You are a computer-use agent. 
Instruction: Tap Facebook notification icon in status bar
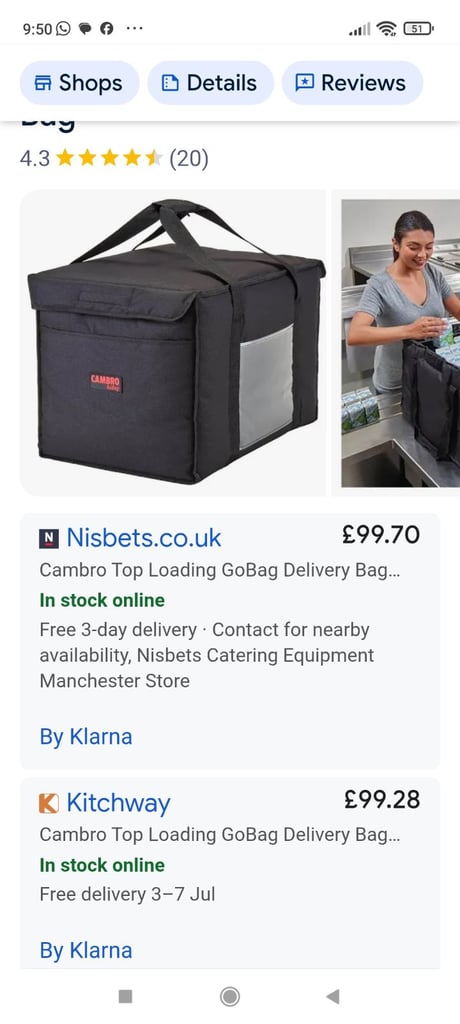pos(107,28)
